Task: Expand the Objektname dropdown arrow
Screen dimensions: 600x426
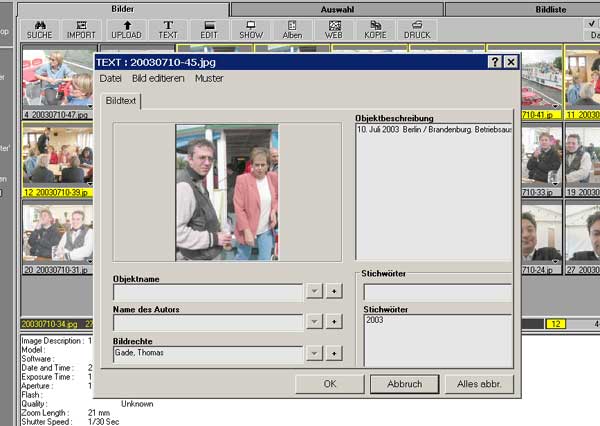Action: 313,292
